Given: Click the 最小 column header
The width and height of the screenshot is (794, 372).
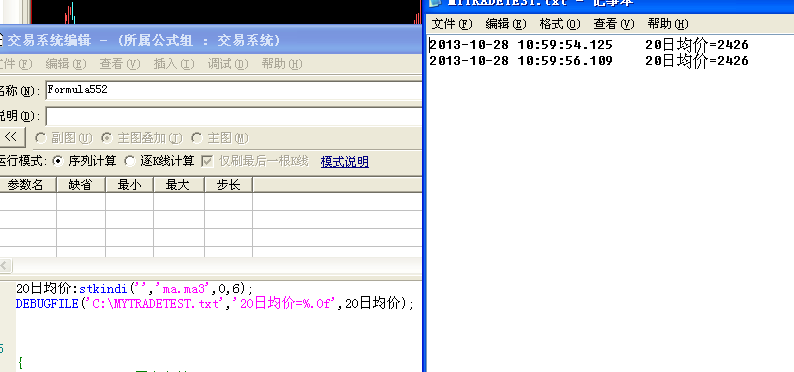Looking at the screenshot, I should click(x=129, y=185).
